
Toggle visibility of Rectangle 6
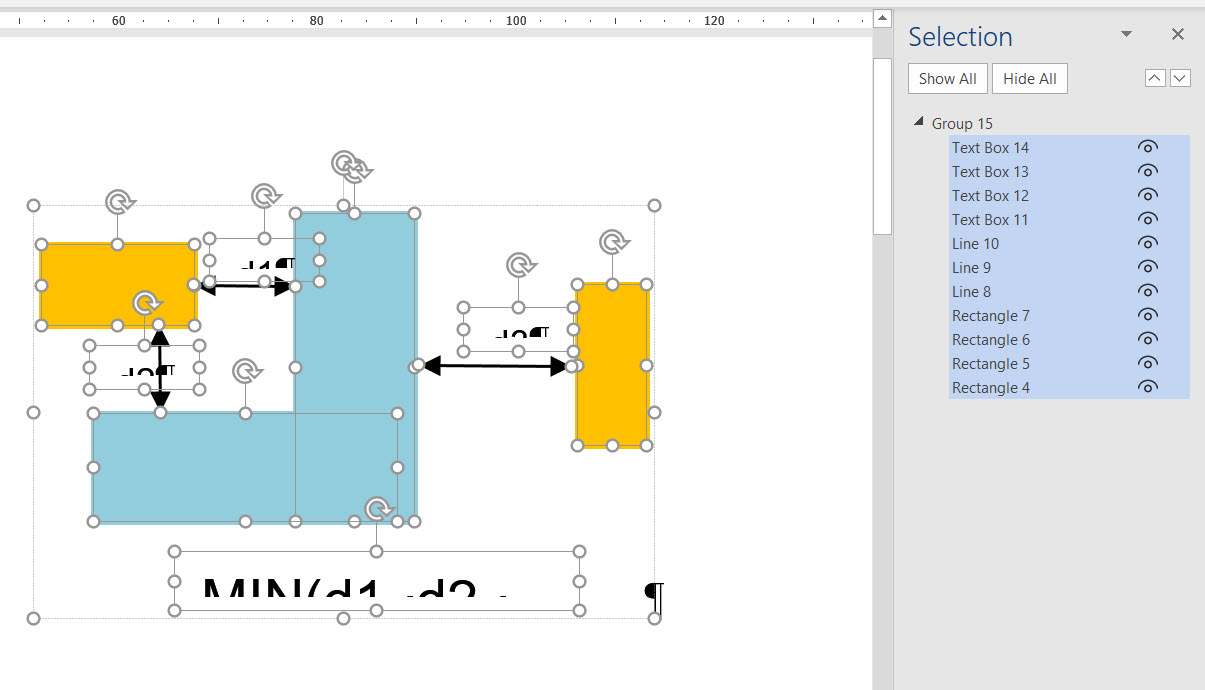click(1148, 340)
